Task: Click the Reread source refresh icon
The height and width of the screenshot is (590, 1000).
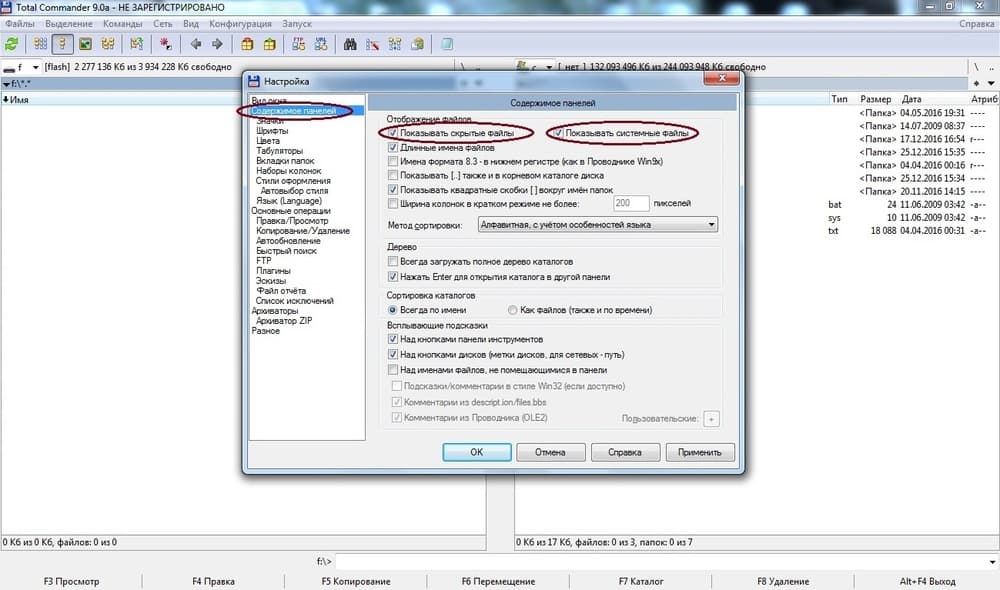Action: [11, 44]
